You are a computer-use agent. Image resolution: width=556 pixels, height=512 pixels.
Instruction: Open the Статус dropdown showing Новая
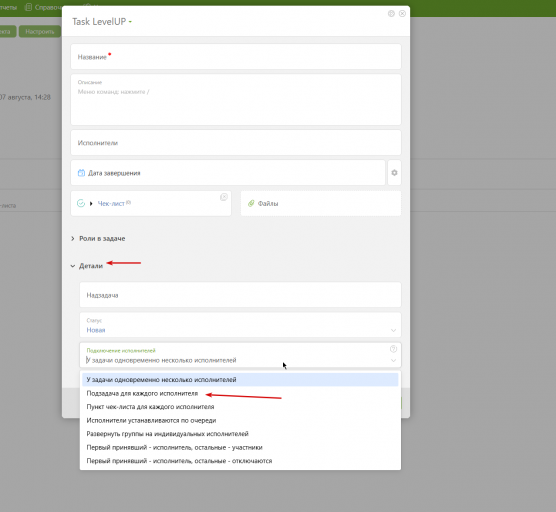(240, 325)
